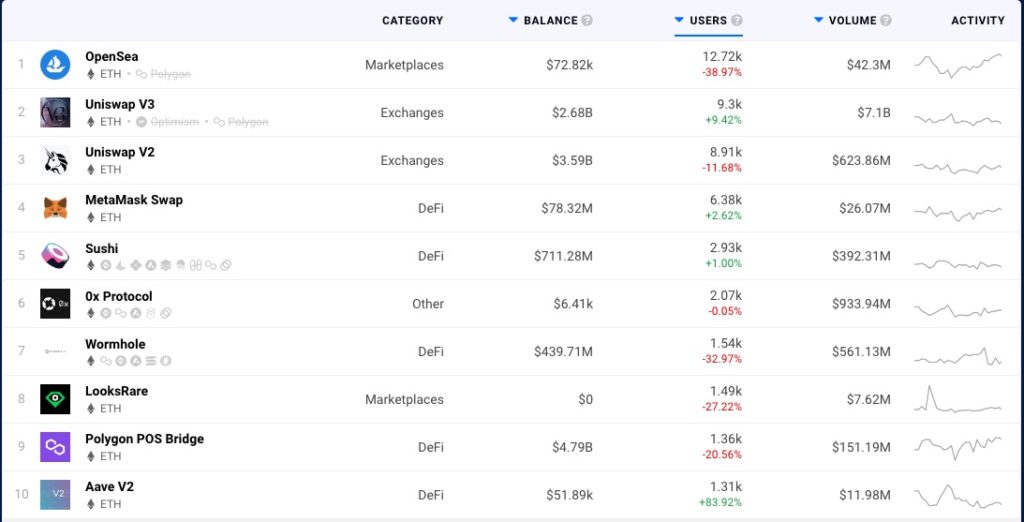Click the 6.38k users value
The height and width of the screenshot is (522, 1024).
coord(726,200)
